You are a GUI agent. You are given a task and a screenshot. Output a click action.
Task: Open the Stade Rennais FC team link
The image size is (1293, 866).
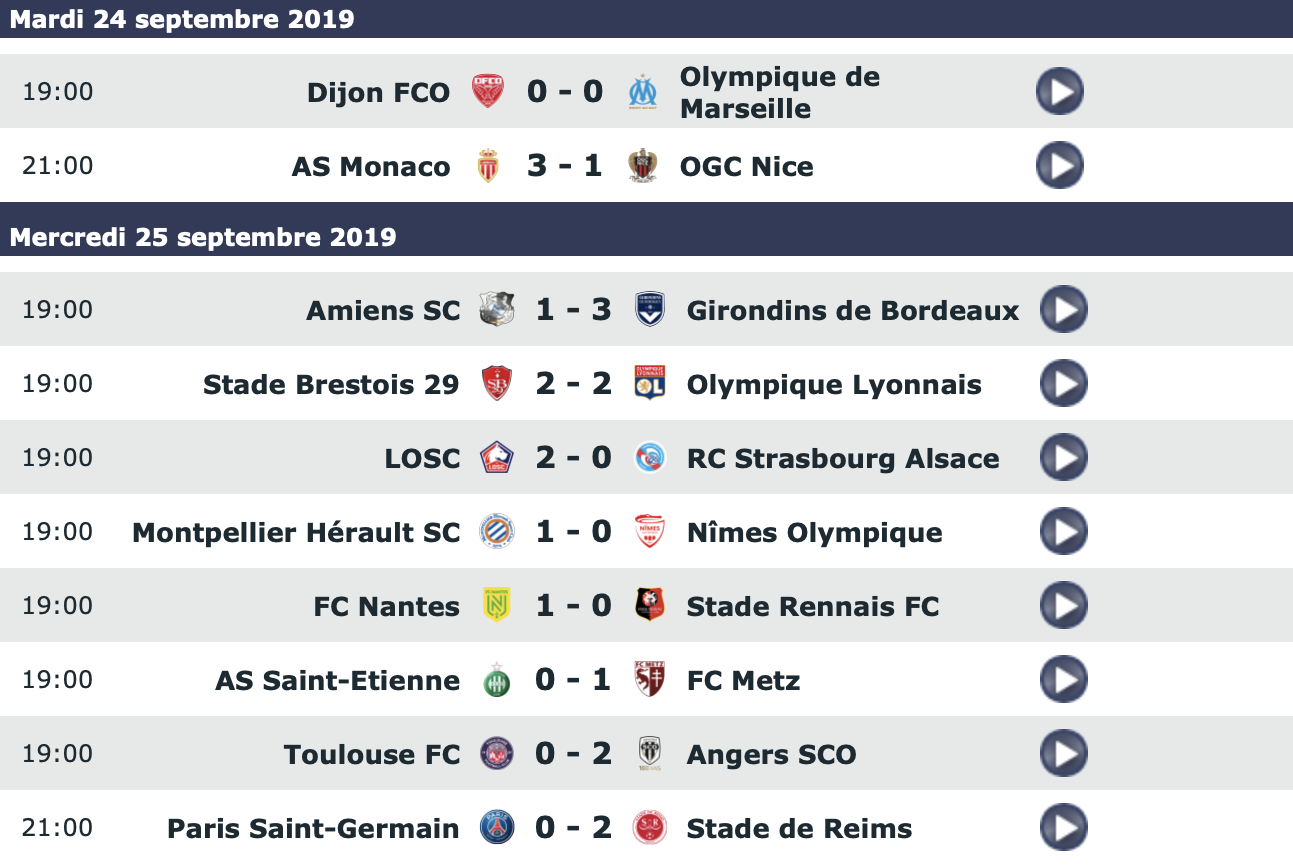pos(812,606)
